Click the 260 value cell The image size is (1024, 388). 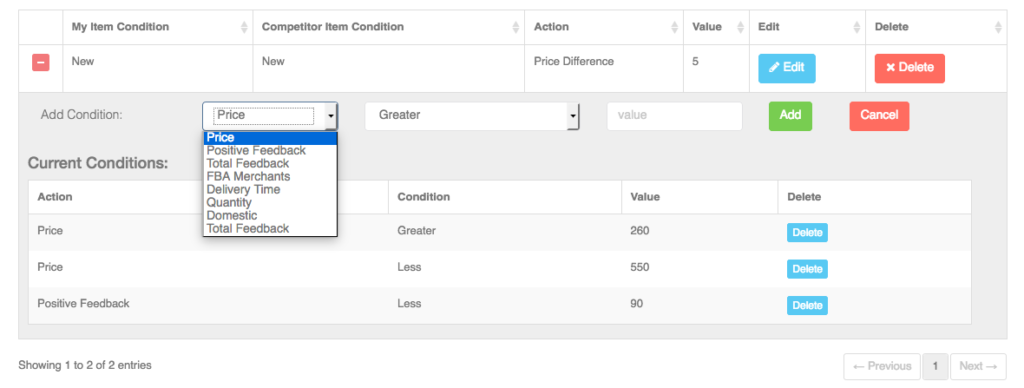coord(699,233)
